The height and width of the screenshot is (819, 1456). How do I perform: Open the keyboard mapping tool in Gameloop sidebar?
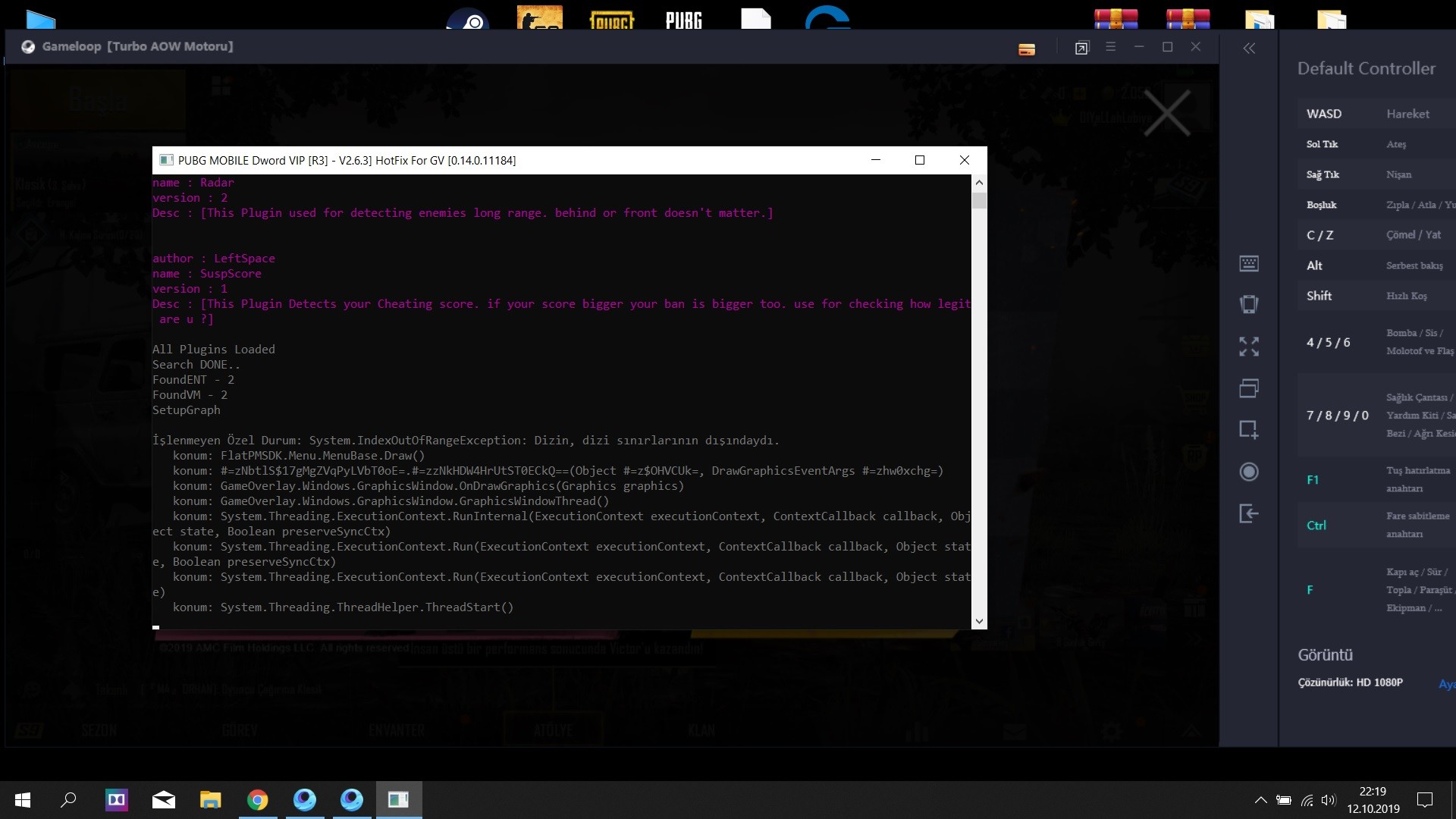1249,264
